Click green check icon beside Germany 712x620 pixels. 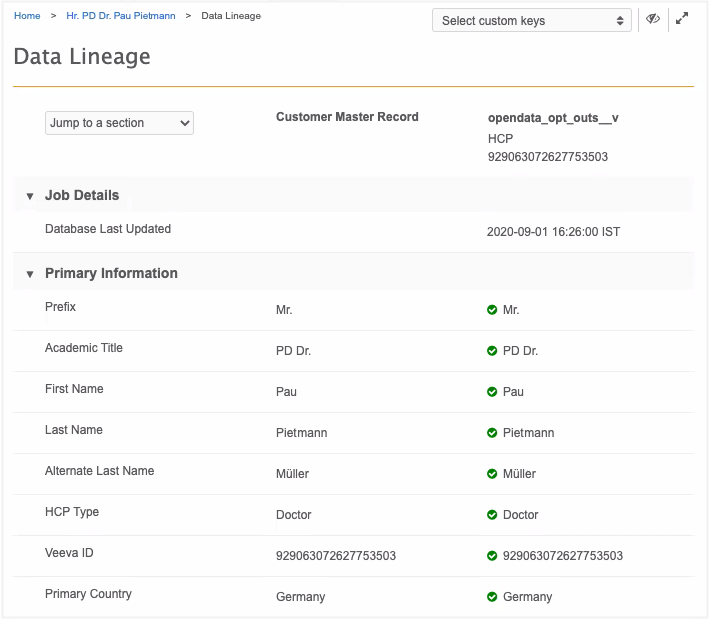coord(492,597)
